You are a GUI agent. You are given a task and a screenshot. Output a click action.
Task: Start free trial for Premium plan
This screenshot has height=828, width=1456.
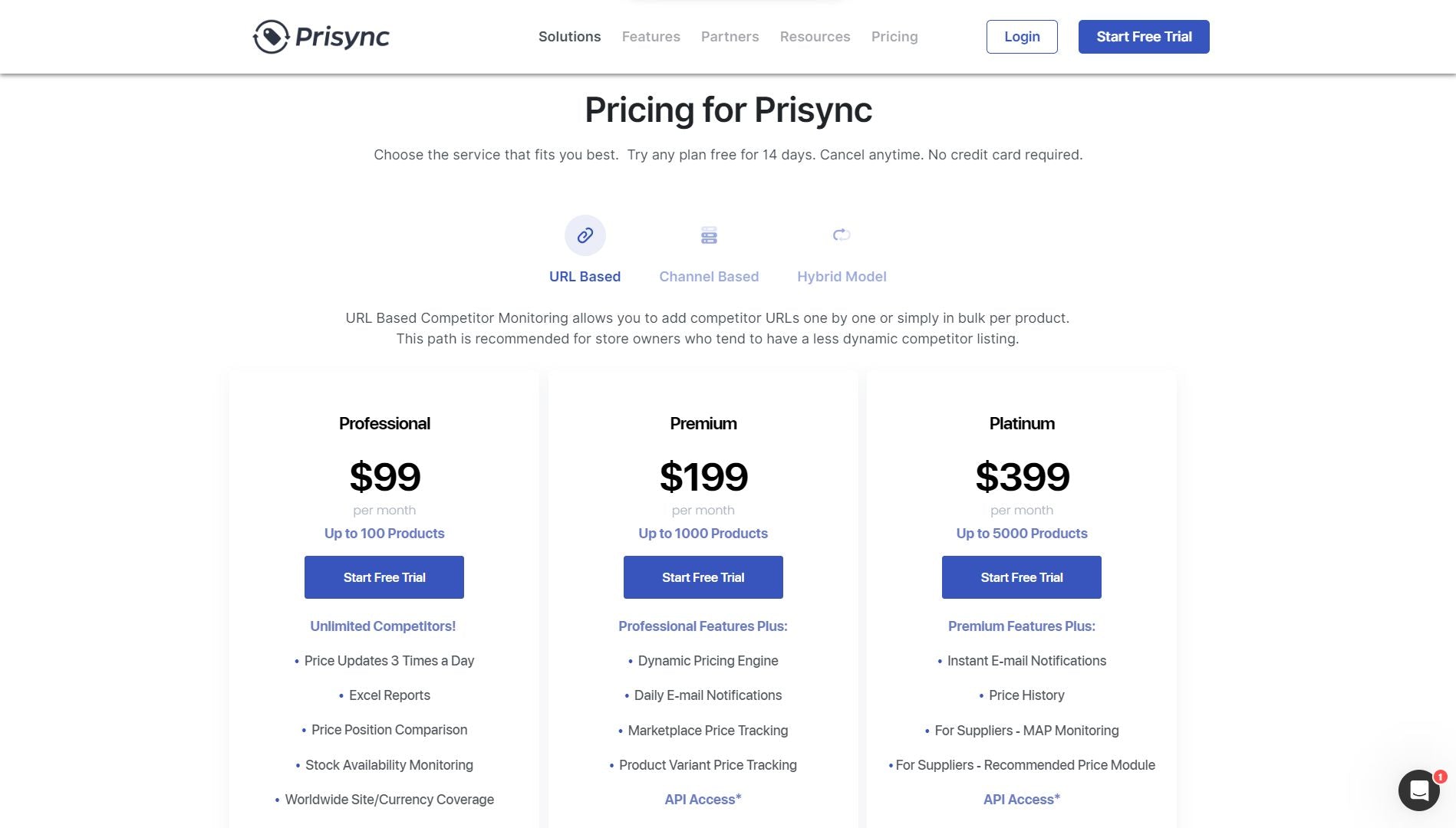coord(703,577)
